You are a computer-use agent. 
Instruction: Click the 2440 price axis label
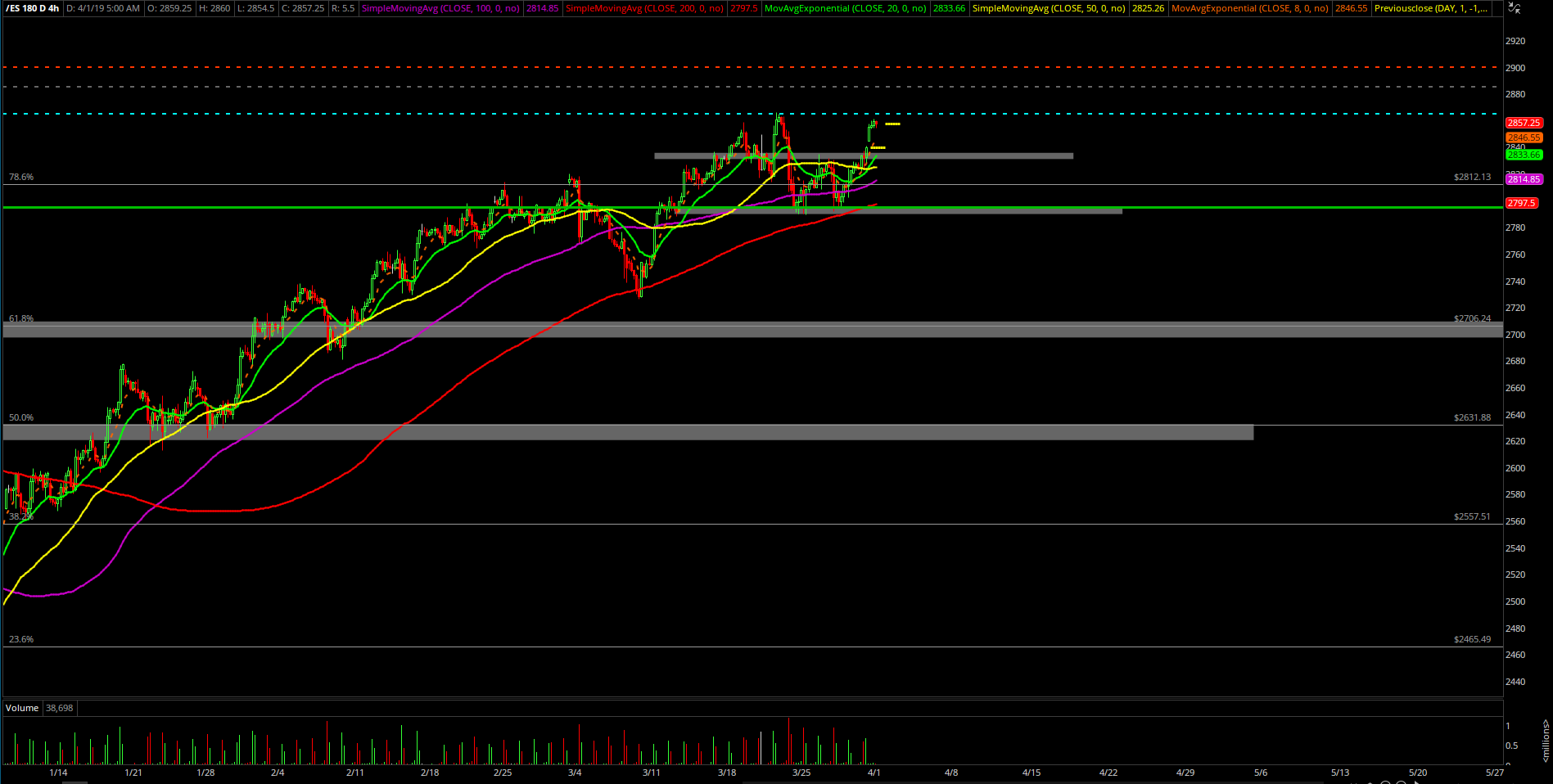pos(1515,682)
